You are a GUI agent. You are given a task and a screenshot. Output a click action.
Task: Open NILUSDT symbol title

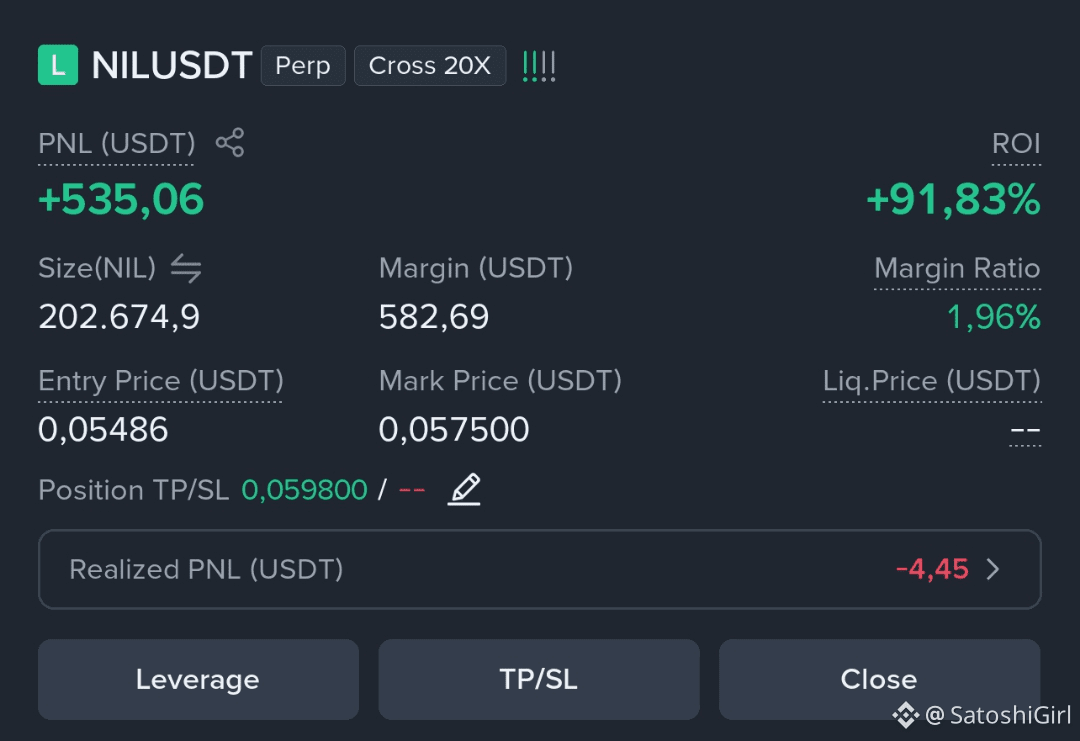click(172, 65)
